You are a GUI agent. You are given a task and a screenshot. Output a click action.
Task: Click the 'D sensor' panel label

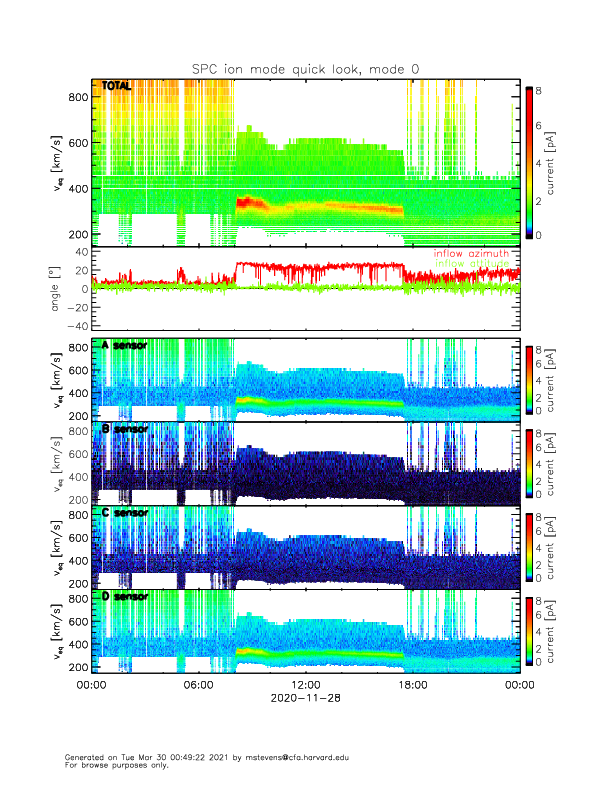pyautogui.click(x=124, y=597)
